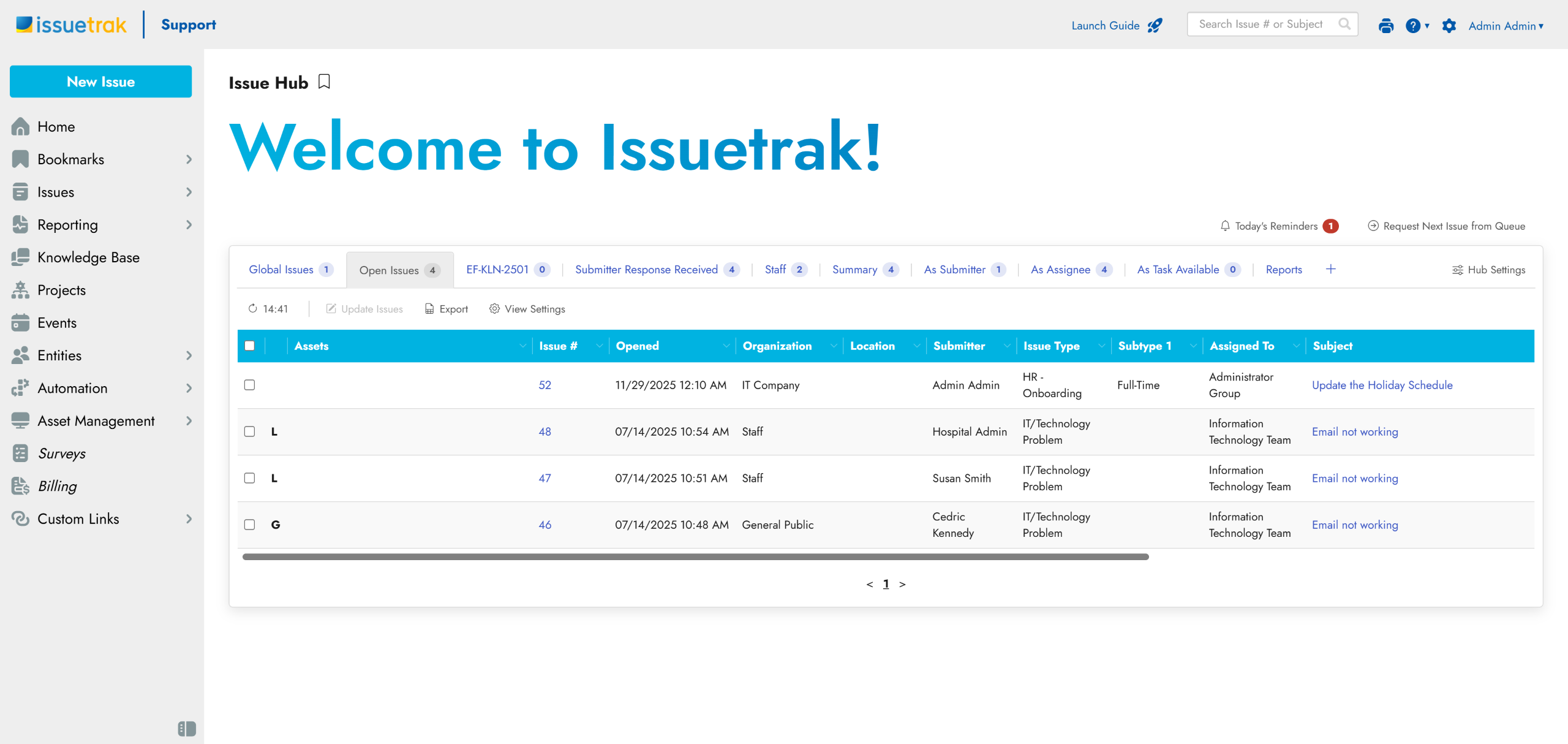Click the bookmark icon beside Issue Hub
Screen dimensions: 1568x744
pos(324,82)
